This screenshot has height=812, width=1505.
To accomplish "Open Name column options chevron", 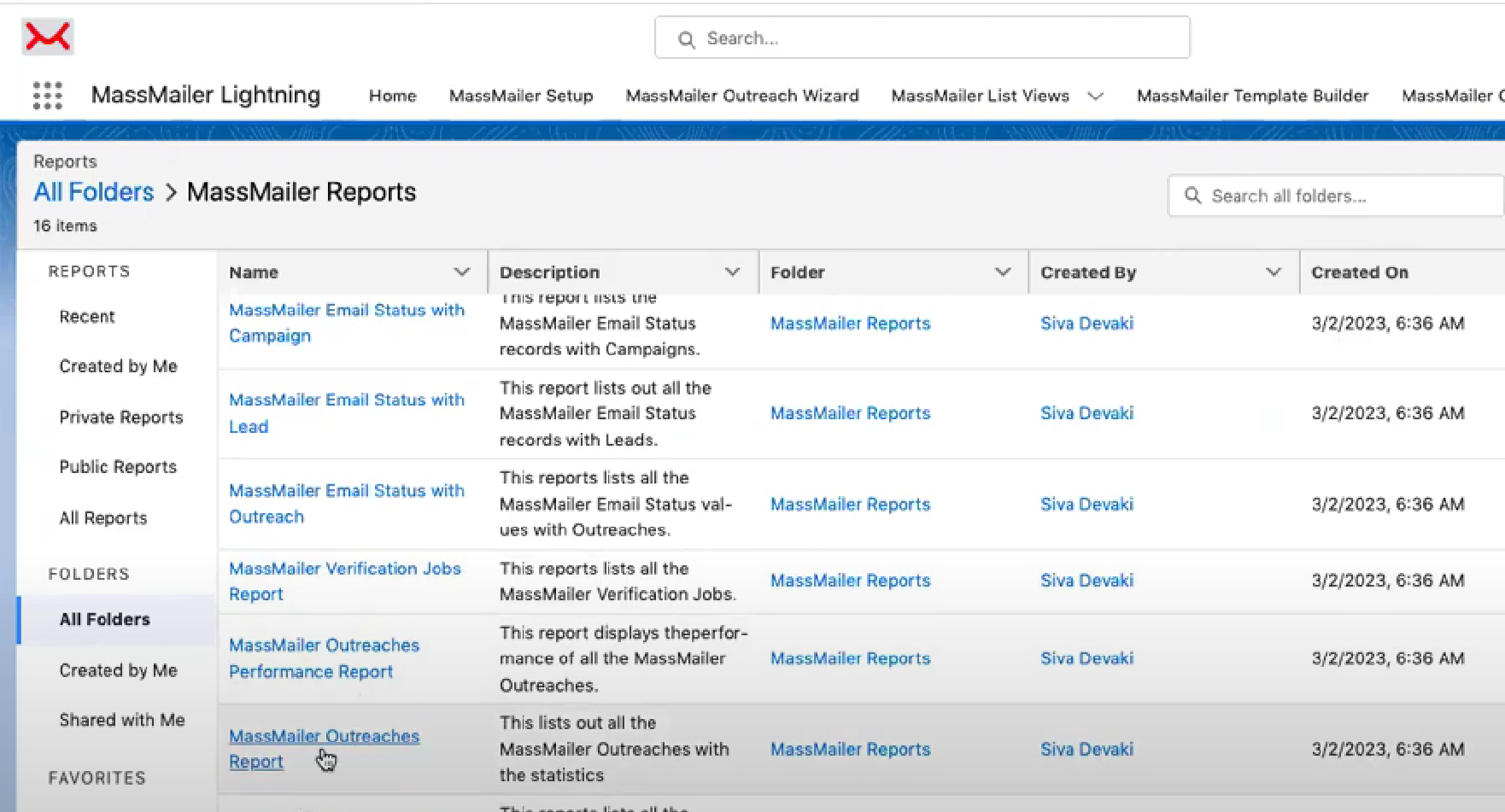I will (461, 272).
